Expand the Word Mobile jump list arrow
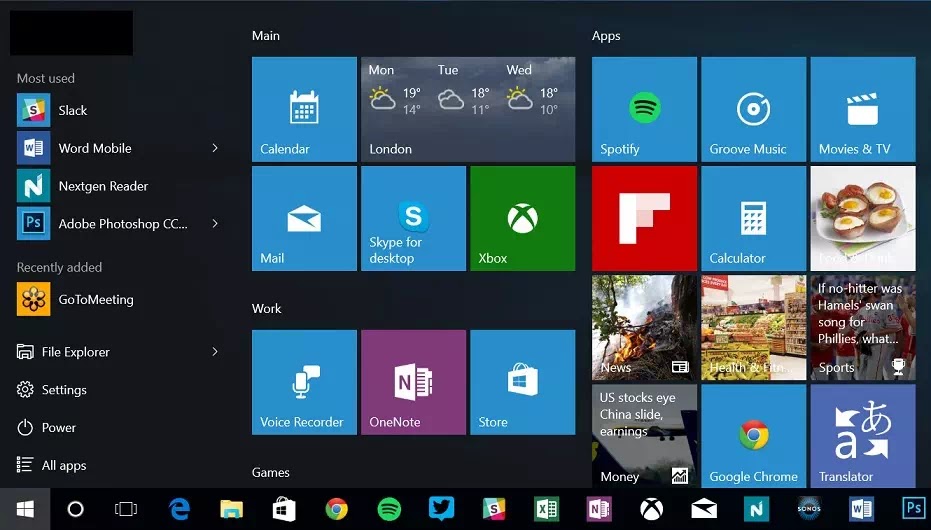 pyautogui.click(x=215, y=148)
